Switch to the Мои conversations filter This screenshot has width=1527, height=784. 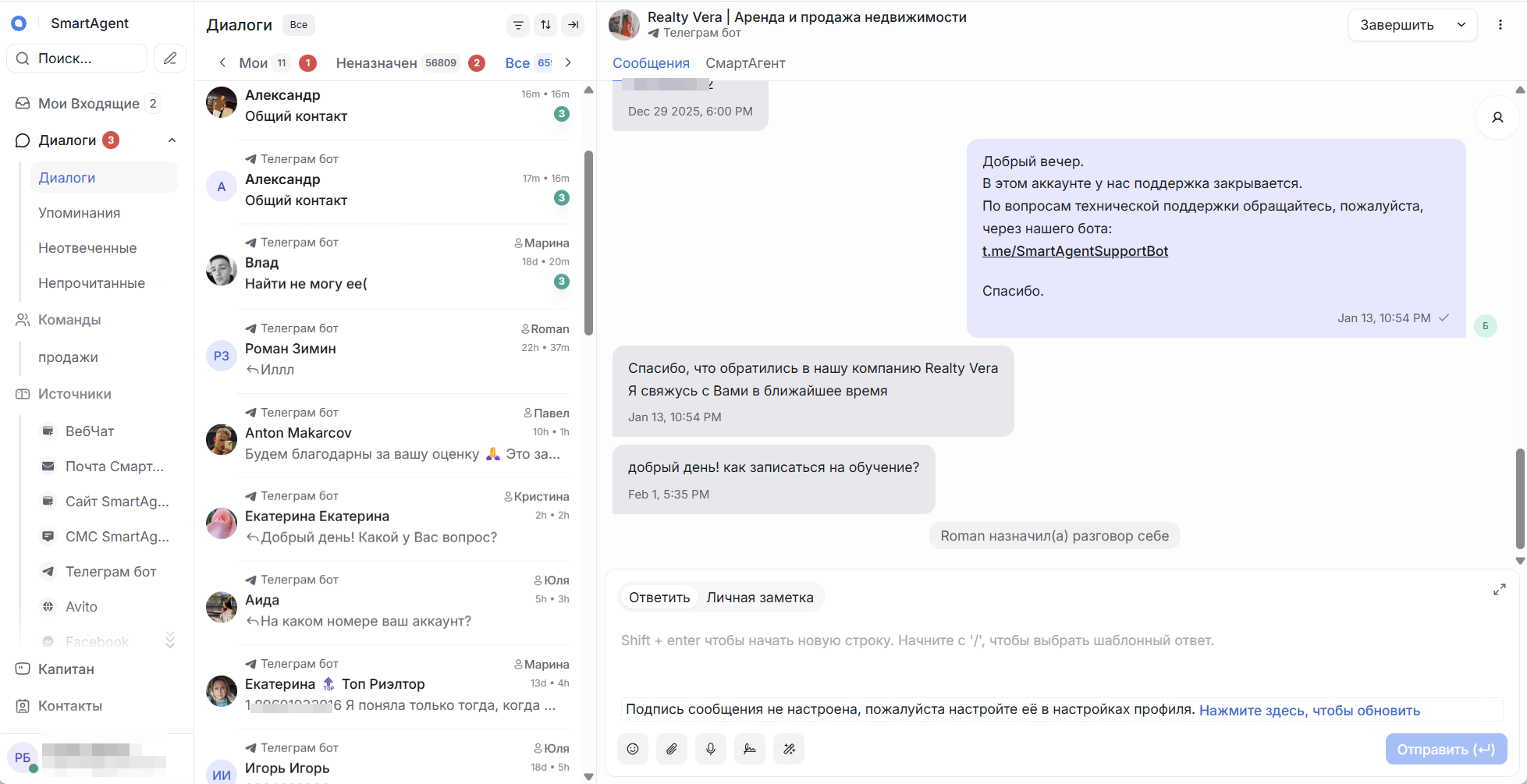pyautogui.click(x=254, y=62)
